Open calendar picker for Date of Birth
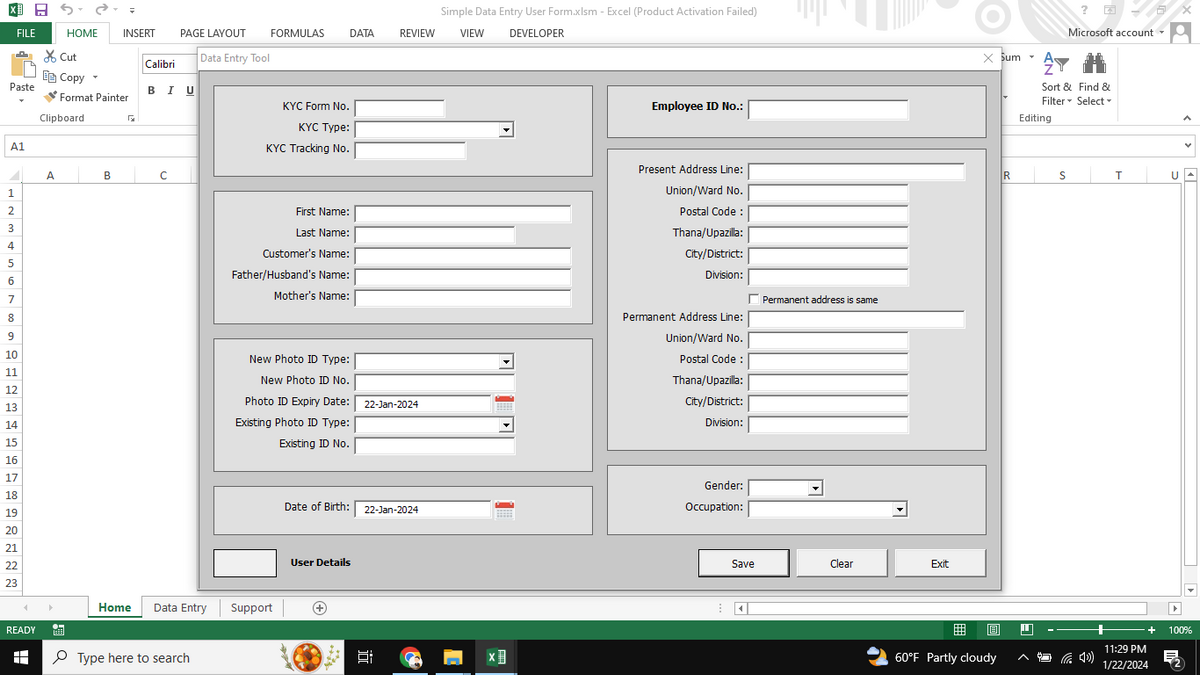This screenshot has height=675, width=1200. pos(504,509)
